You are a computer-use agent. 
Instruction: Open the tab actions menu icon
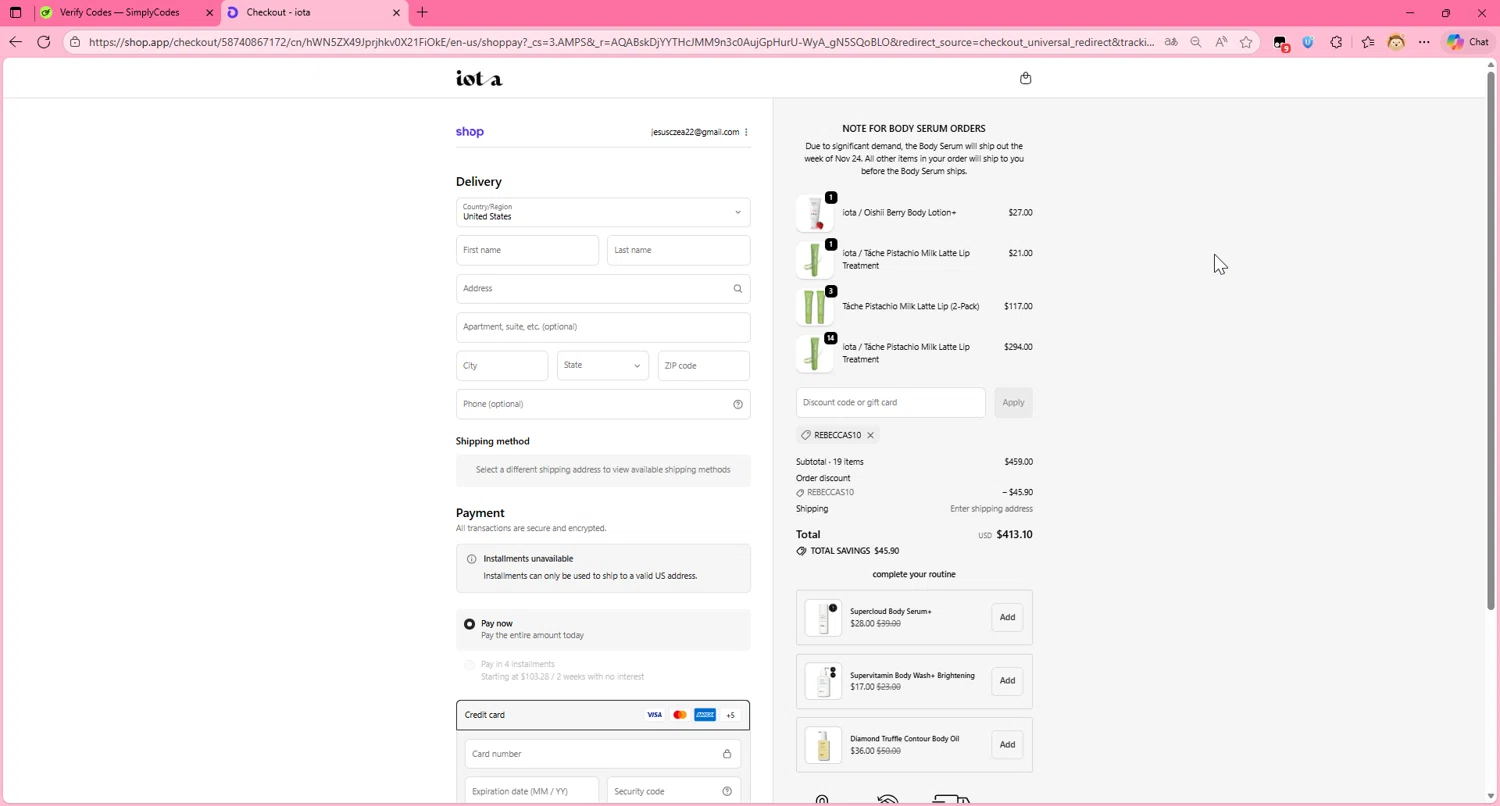15,13
